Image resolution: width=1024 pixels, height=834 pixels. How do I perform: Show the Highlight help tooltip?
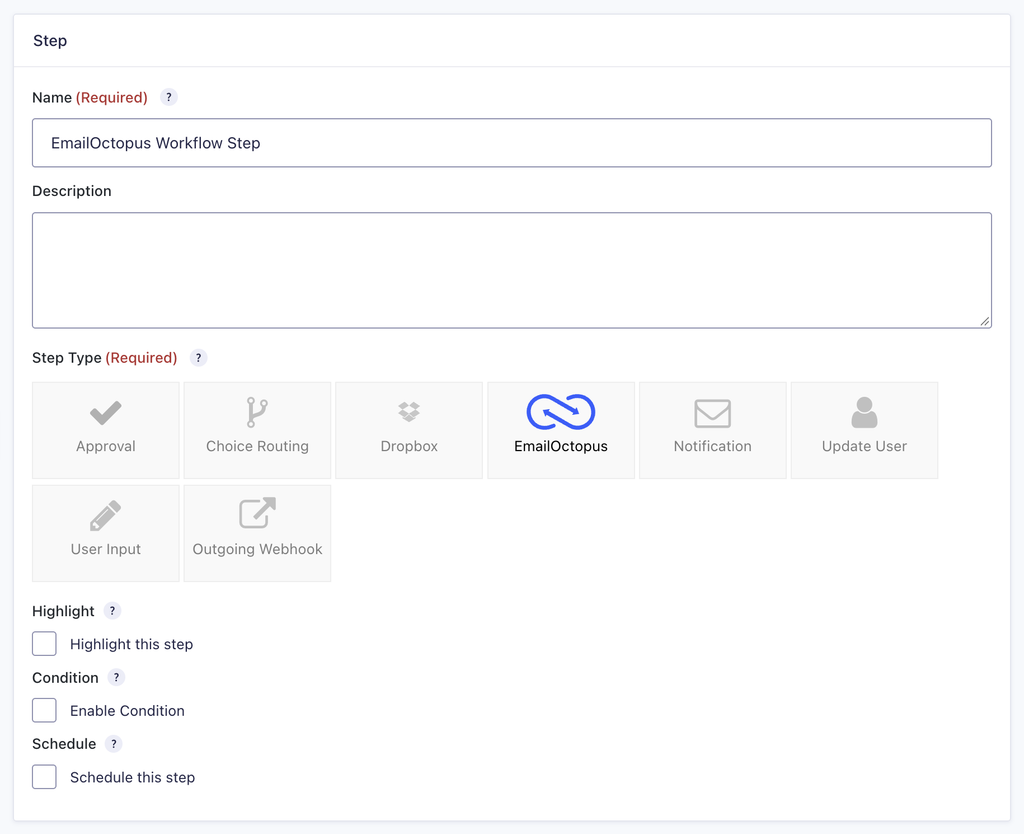tap(112, 611)
